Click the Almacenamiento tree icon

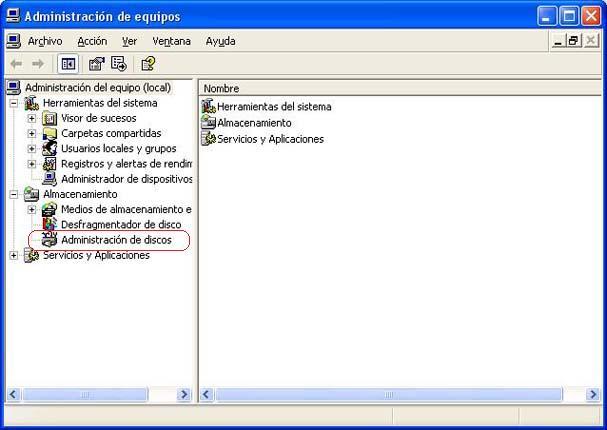(x=31, y=194)
